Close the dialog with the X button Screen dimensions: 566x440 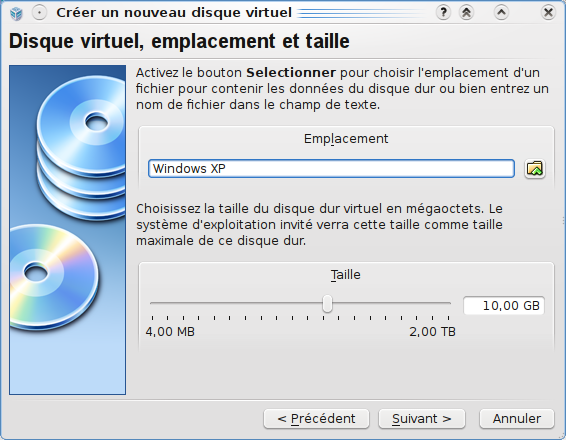548,13
